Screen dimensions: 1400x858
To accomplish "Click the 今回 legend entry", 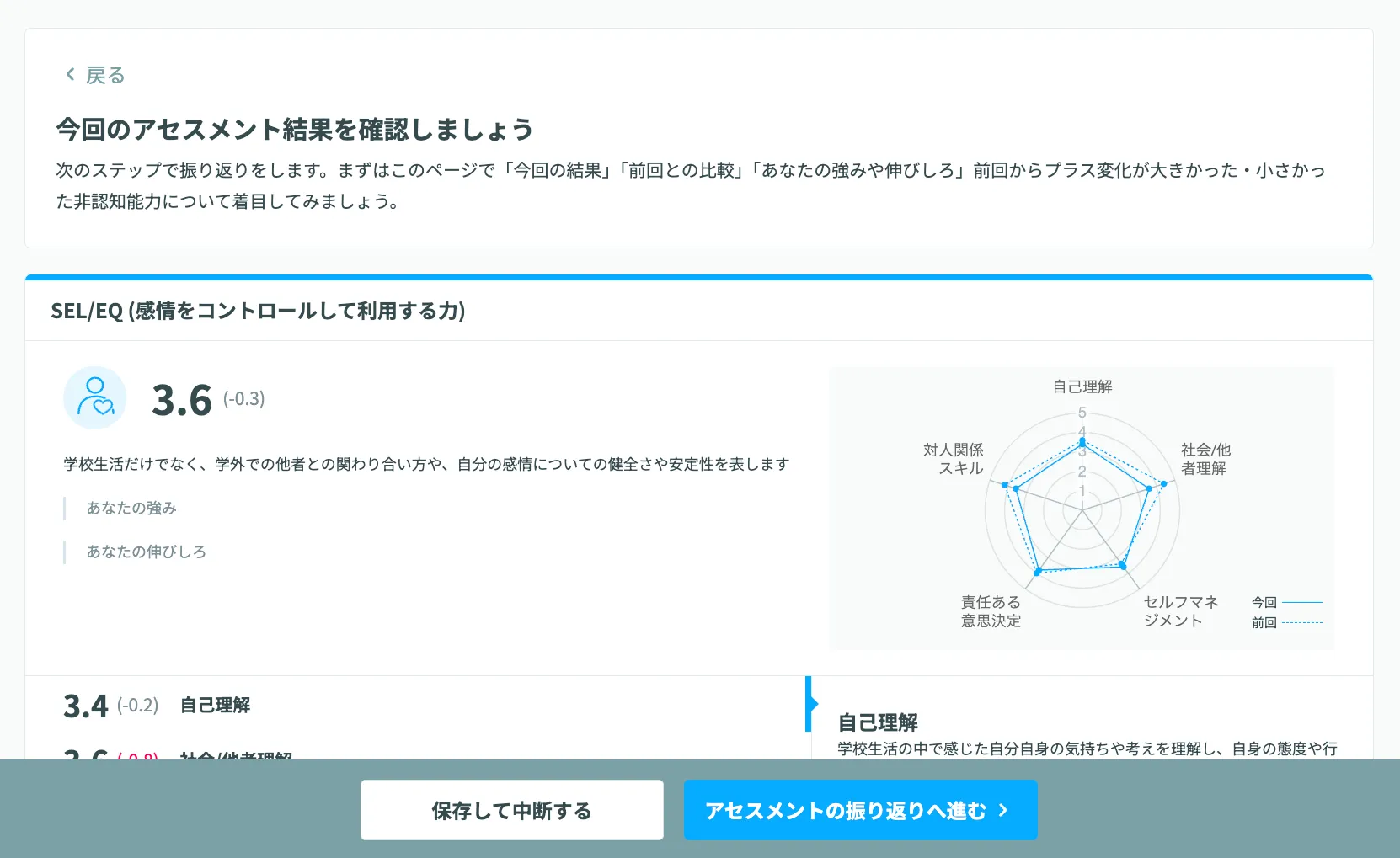I will [x=1286, y=602].
